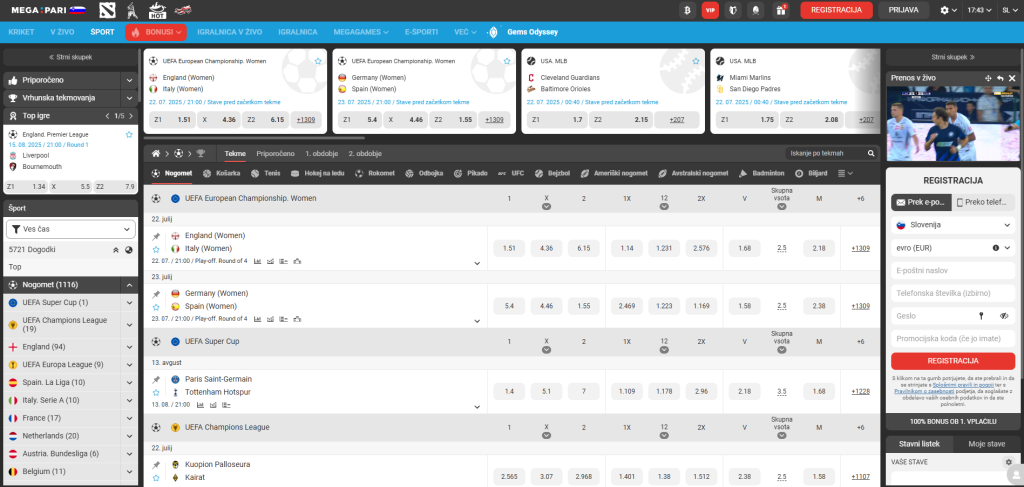This screenshot has height=487, width=1024.
Task: Click the password key generator icon
Action: 981,316
